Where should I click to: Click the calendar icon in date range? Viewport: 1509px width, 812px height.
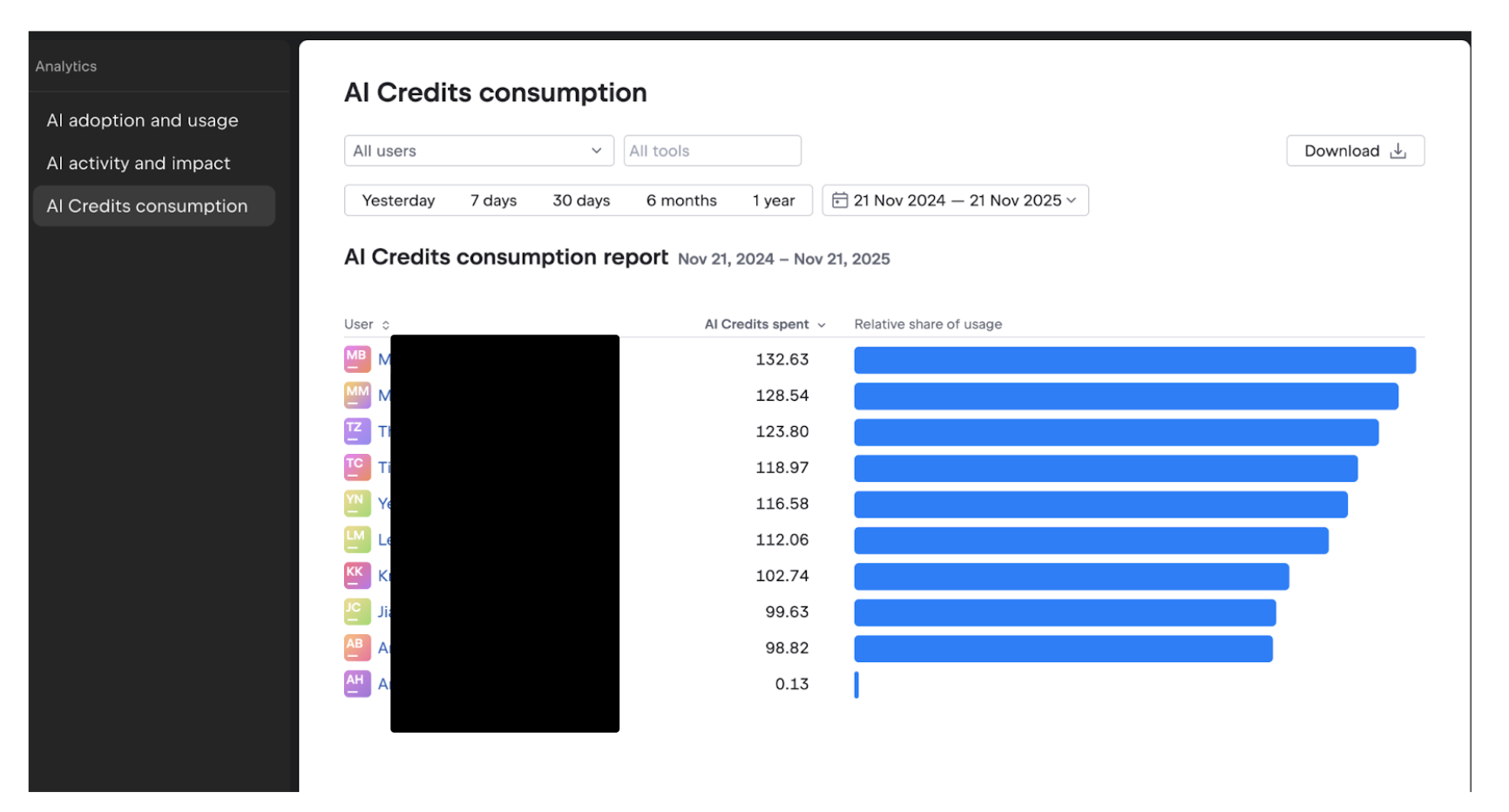tap(840, 200)
